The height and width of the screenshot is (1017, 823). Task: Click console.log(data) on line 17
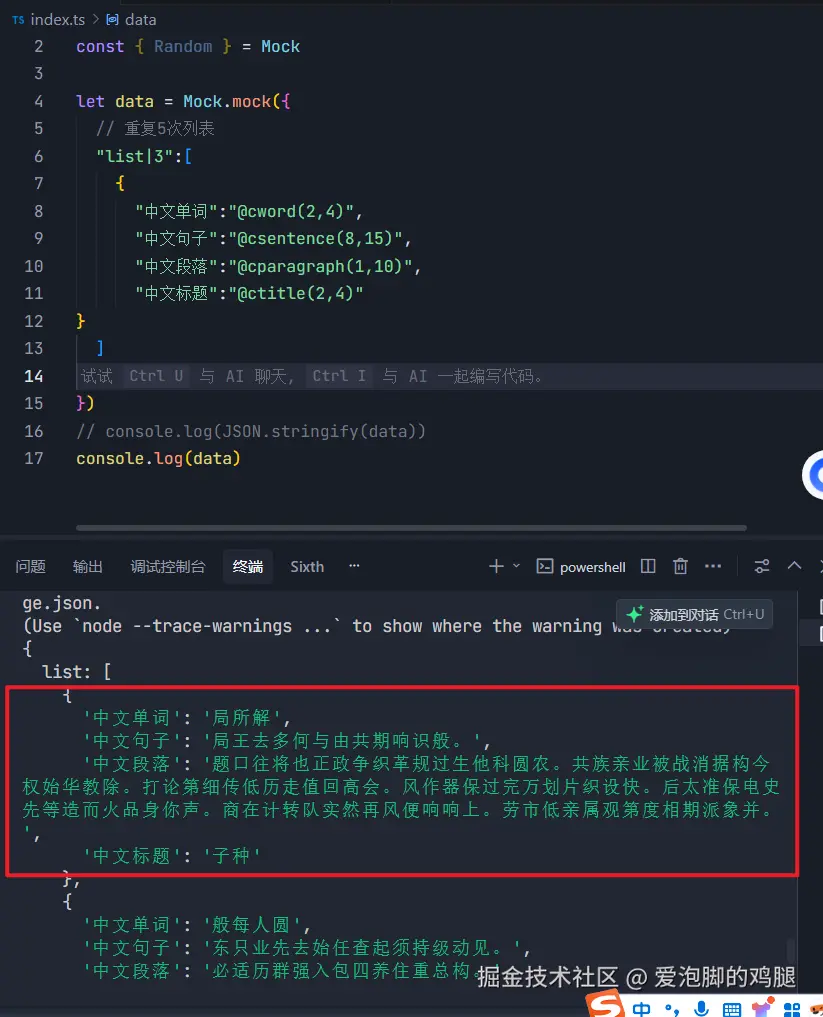click(158, 459)
